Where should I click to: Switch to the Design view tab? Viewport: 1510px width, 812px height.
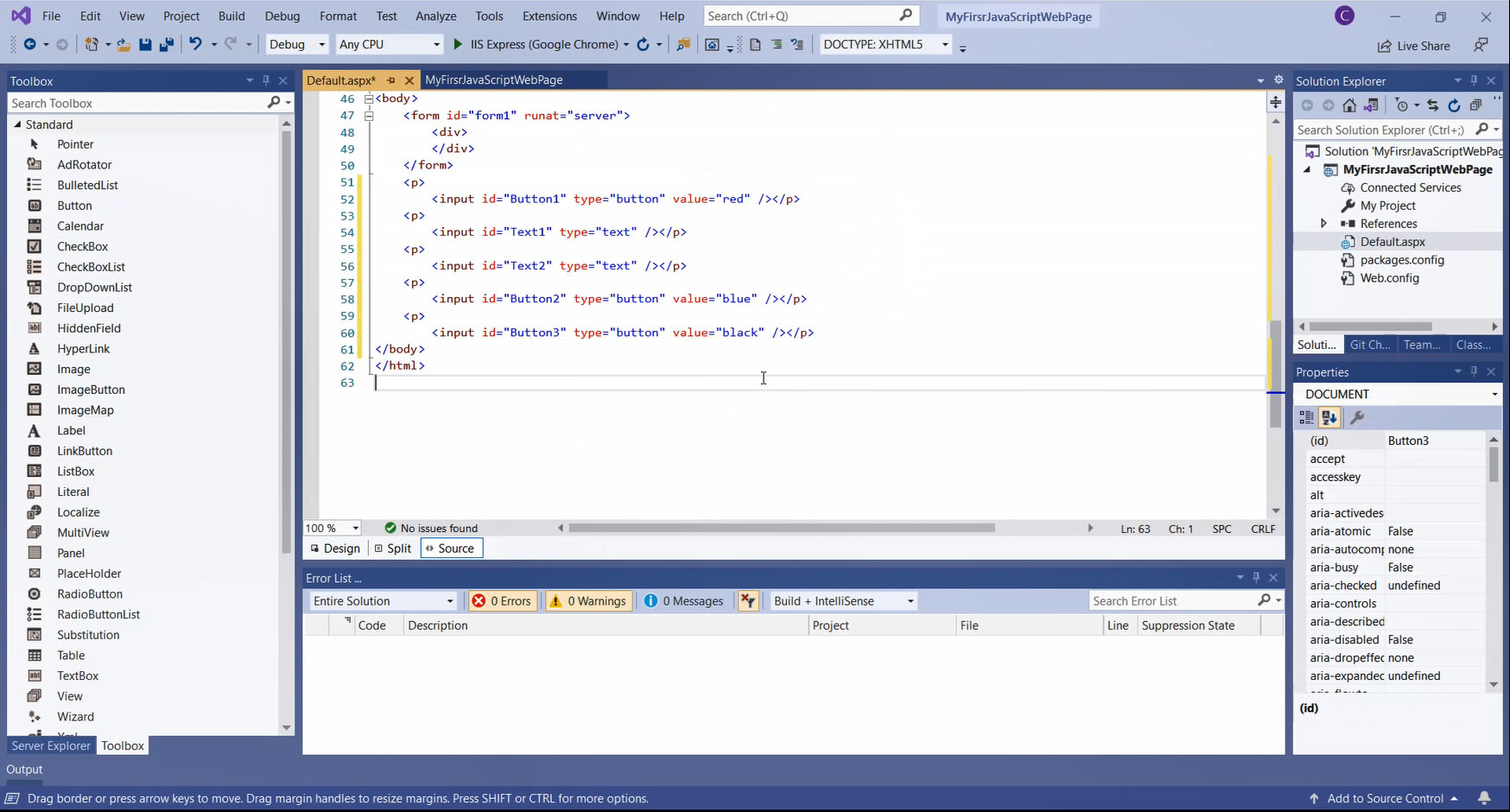pos(335,549)
